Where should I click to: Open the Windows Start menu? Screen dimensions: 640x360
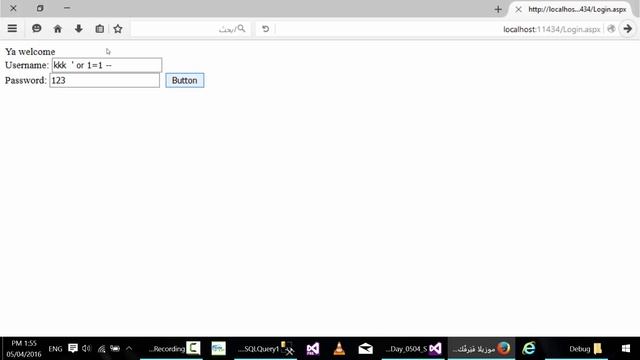point(626,349)
